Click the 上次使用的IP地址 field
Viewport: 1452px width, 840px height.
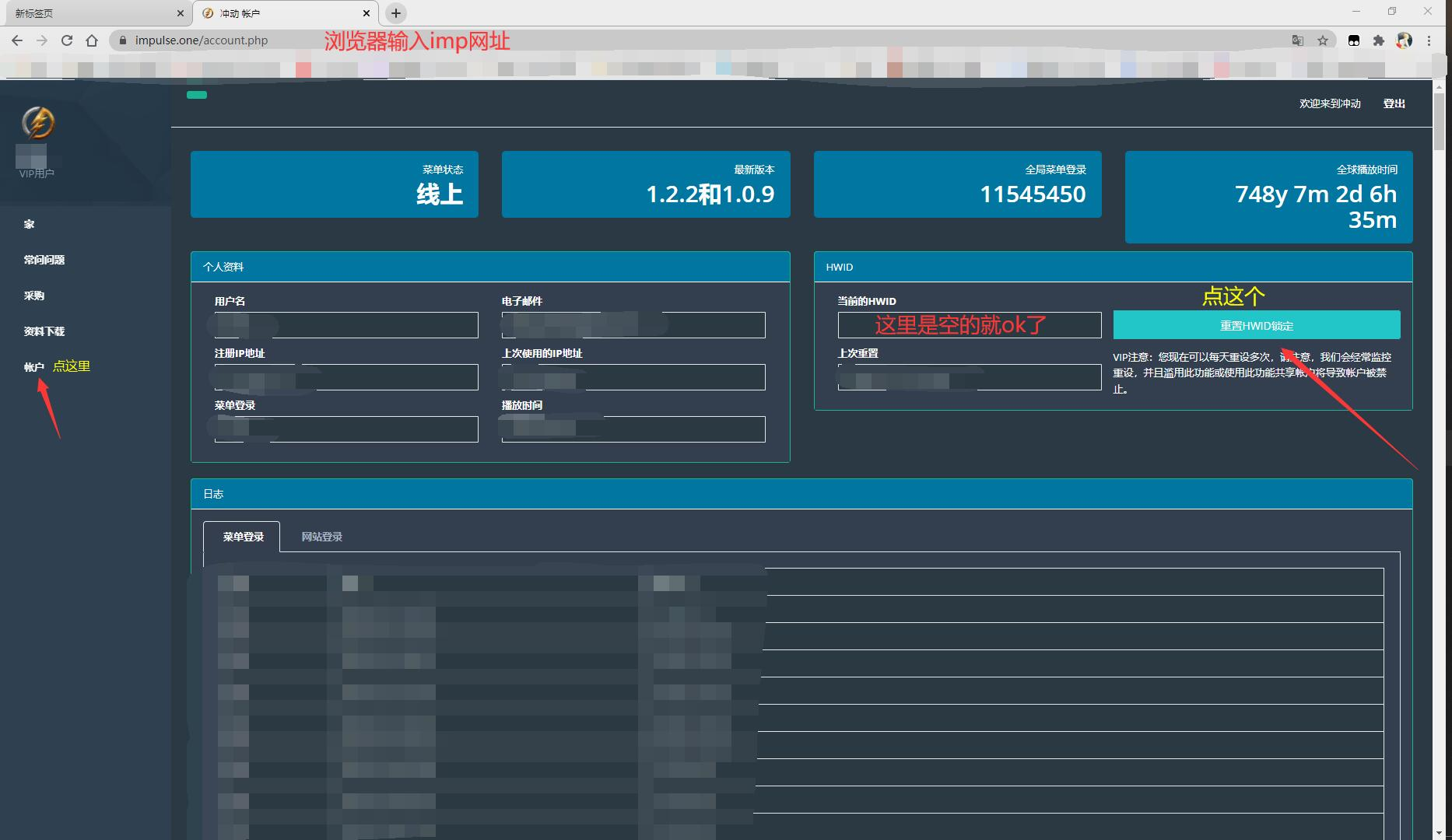tap(633, 377)
